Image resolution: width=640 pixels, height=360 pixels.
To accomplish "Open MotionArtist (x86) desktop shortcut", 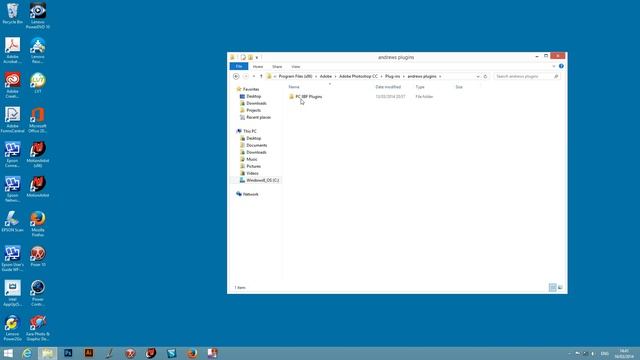I will 38,154.
